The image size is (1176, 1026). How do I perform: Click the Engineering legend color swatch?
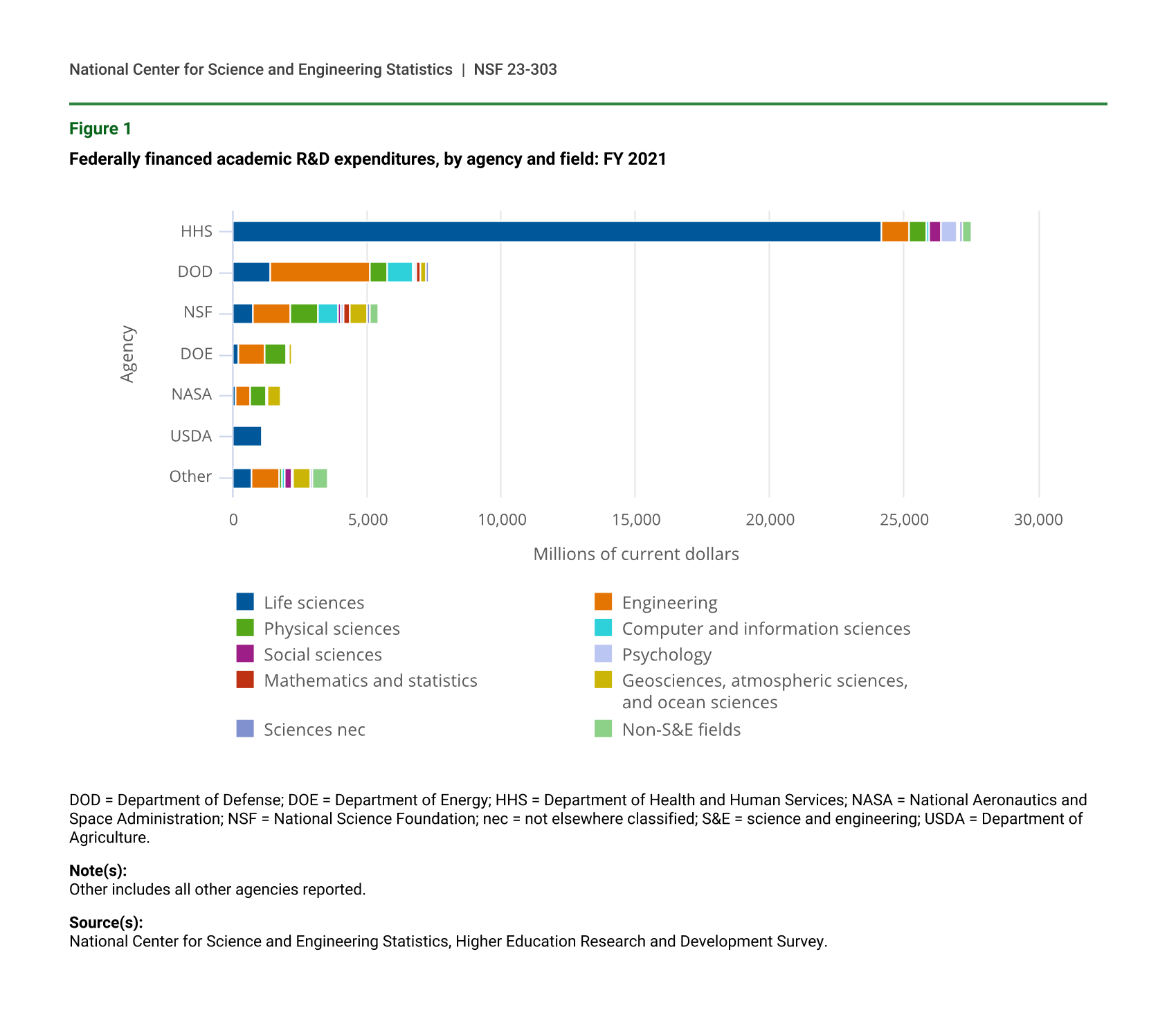(x=603, y=602)
